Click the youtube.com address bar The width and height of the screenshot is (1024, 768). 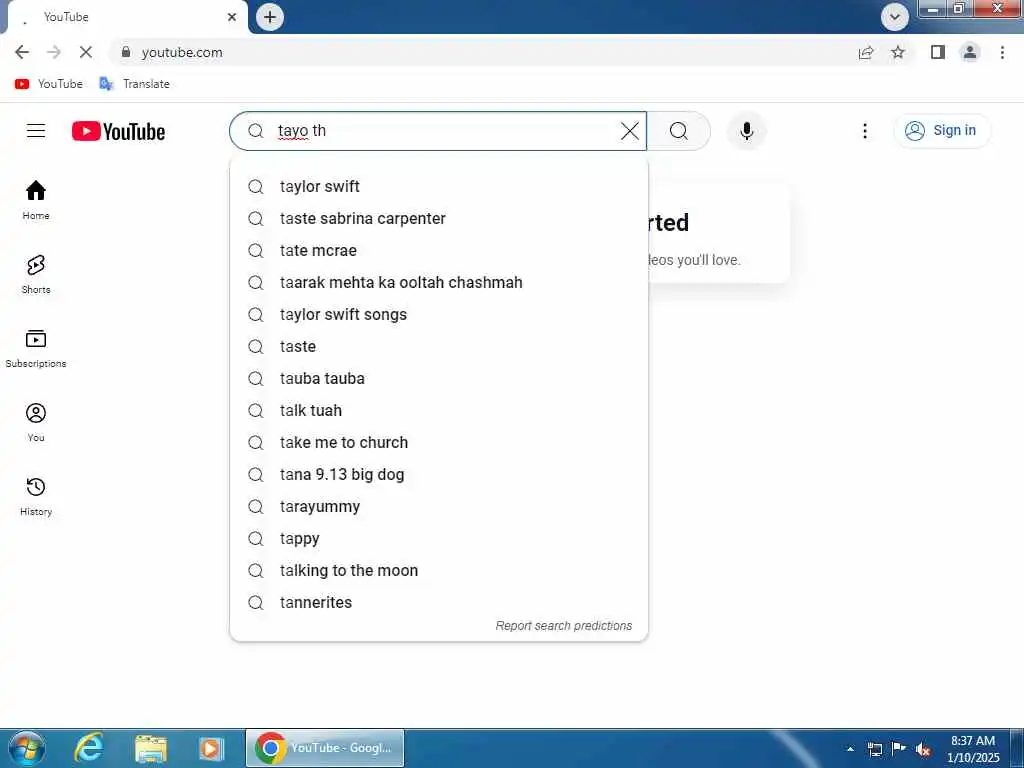483,52
